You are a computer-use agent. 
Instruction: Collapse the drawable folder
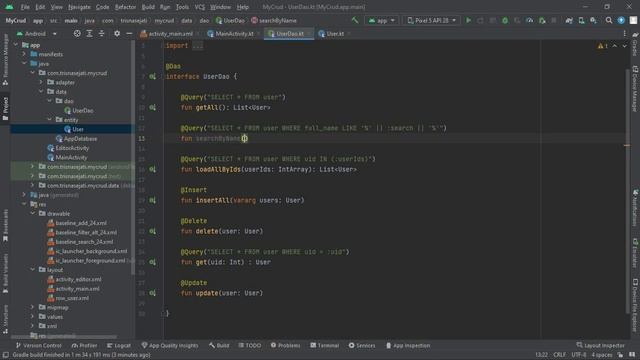point(33,213)
